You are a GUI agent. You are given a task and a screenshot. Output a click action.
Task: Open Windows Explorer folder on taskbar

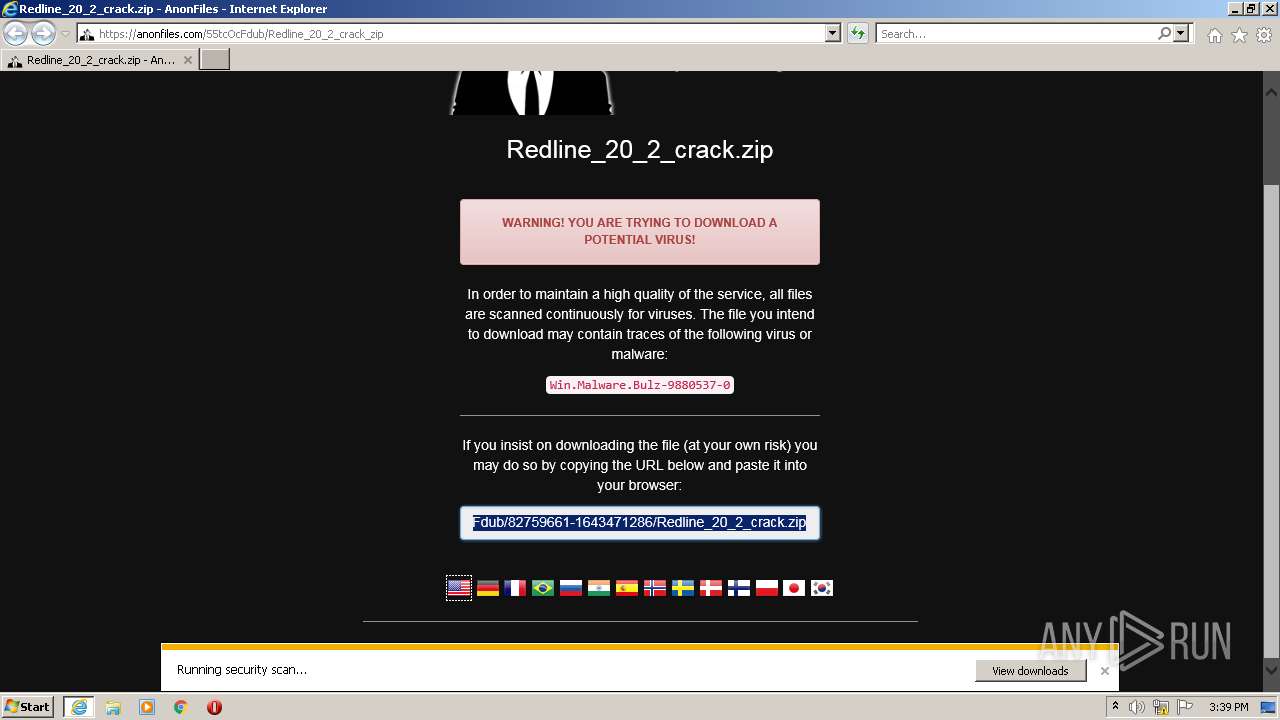(x=113, y=707)
